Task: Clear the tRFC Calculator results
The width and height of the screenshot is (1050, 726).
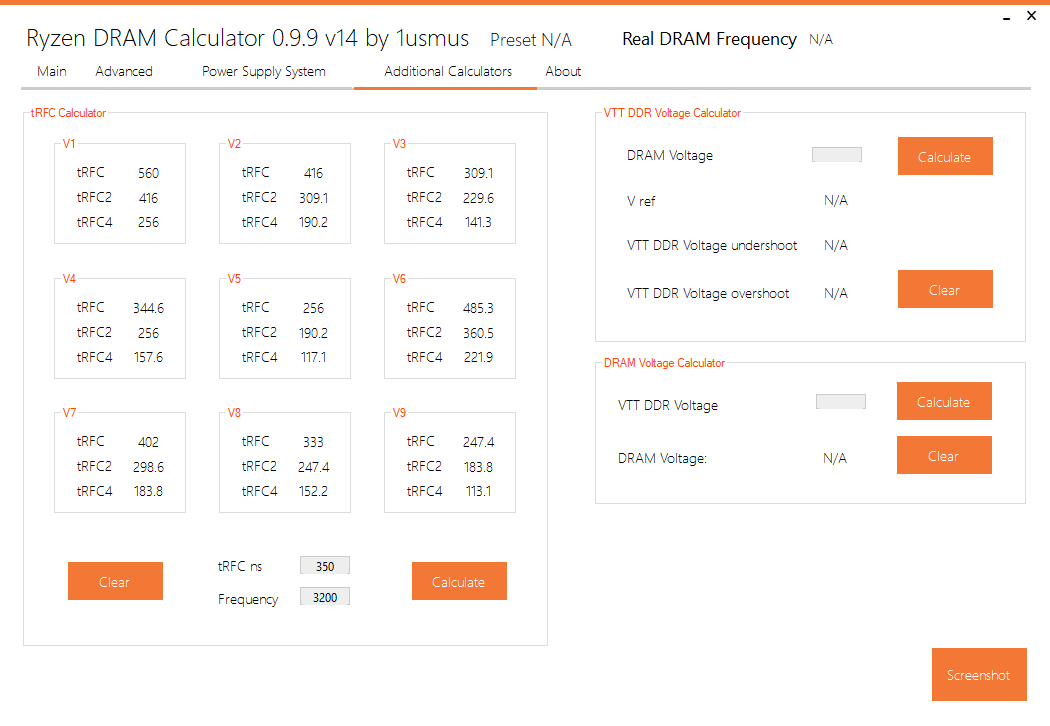Action: 115,581
